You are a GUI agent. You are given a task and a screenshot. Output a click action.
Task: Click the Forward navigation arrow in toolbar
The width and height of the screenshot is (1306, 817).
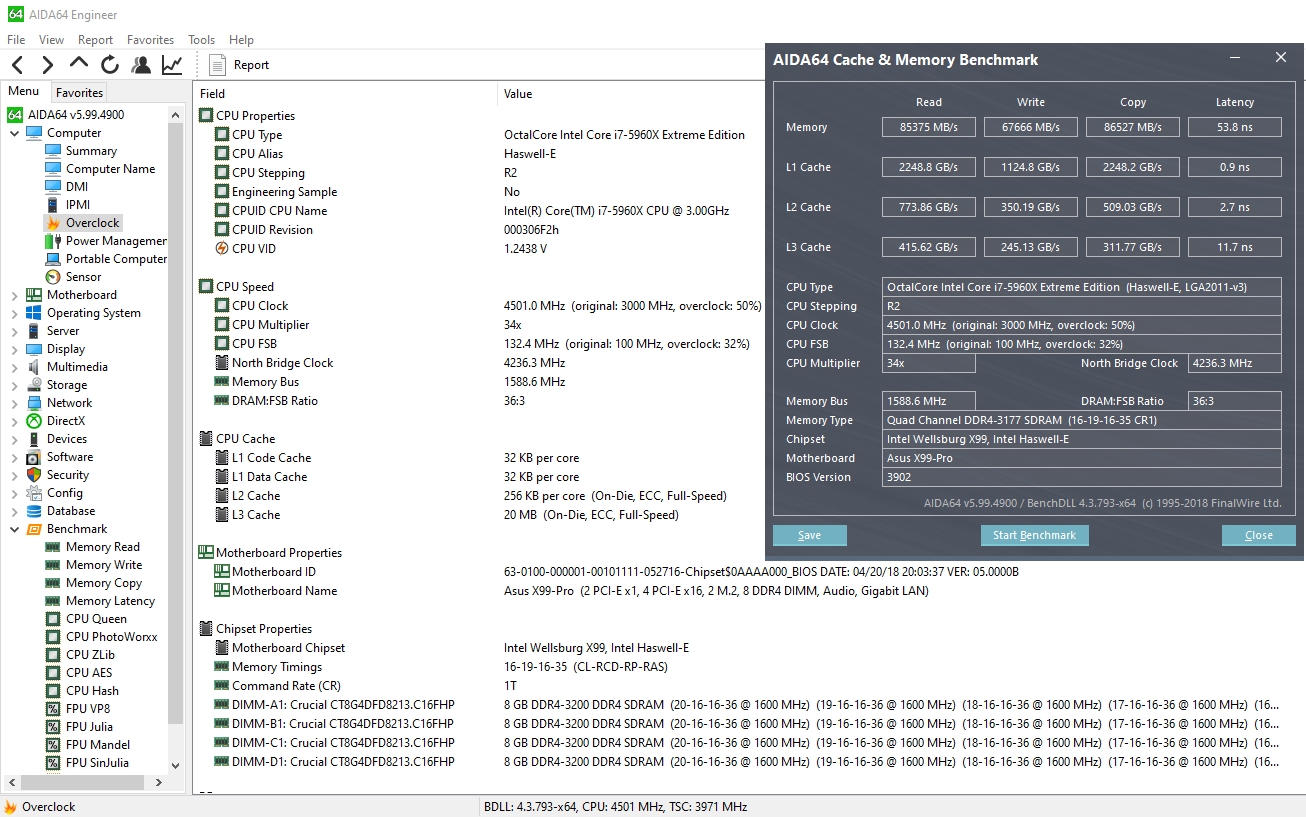click(47, 65)
